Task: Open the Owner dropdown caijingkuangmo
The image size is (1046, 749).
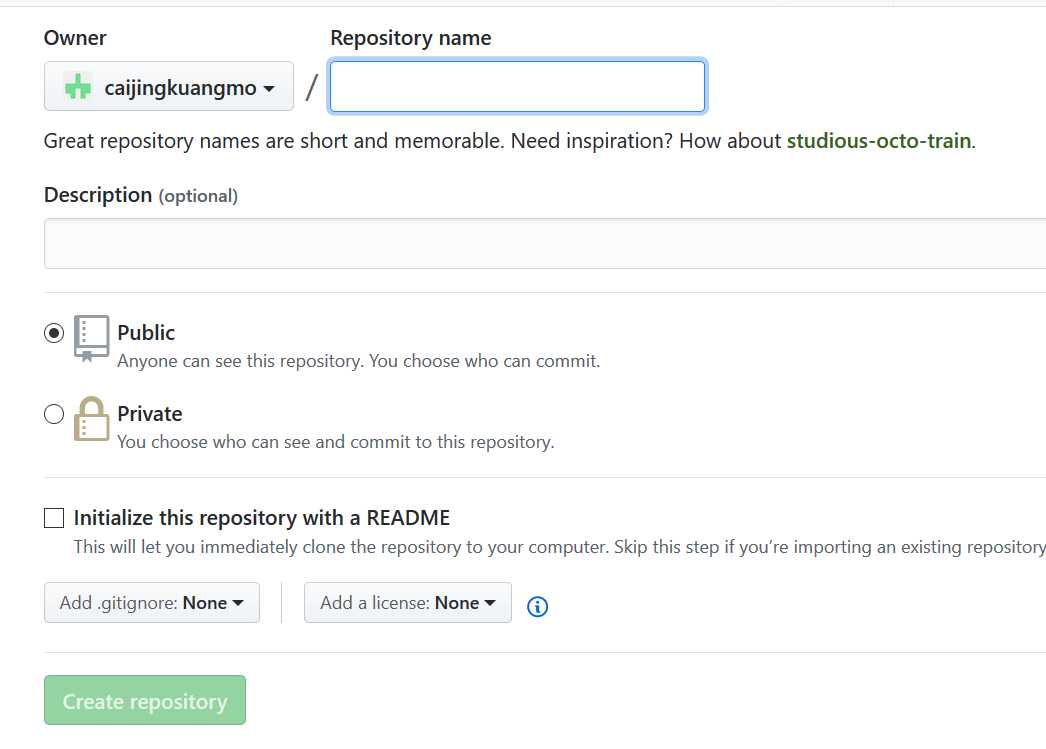Action: (x=169, y=87)
